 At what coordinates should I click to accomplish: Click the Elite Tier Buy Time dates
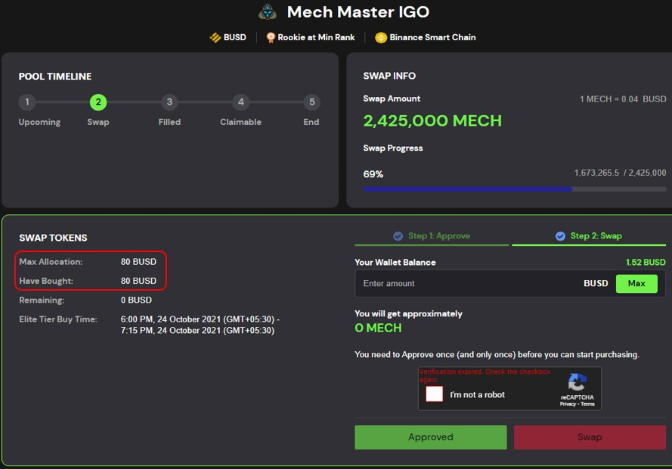pyautogui.click(x=200, y=325)
